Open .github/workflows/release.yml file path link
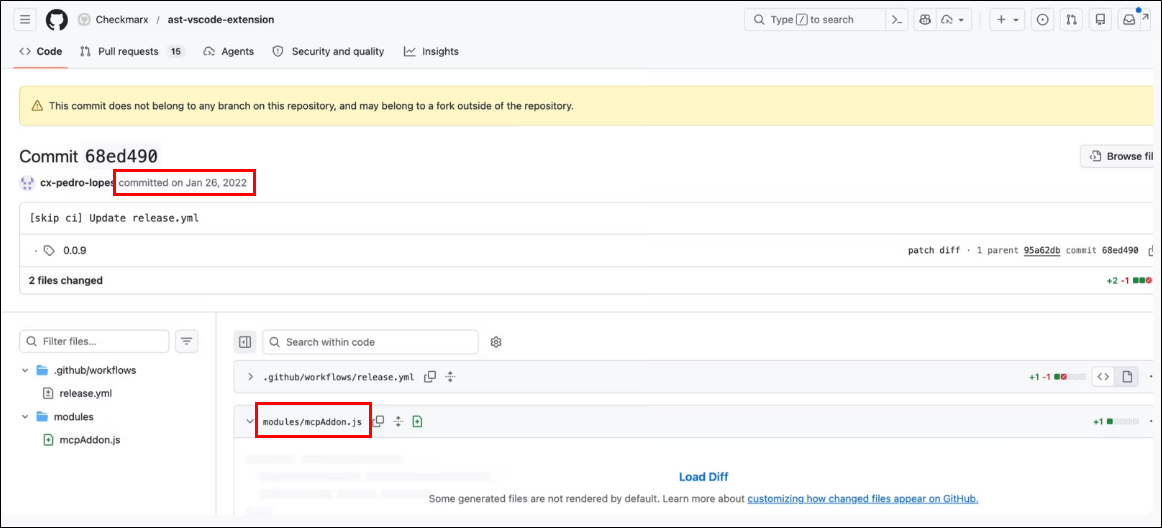The height and width of the screenshot is (528, 1162). (339, 377)
